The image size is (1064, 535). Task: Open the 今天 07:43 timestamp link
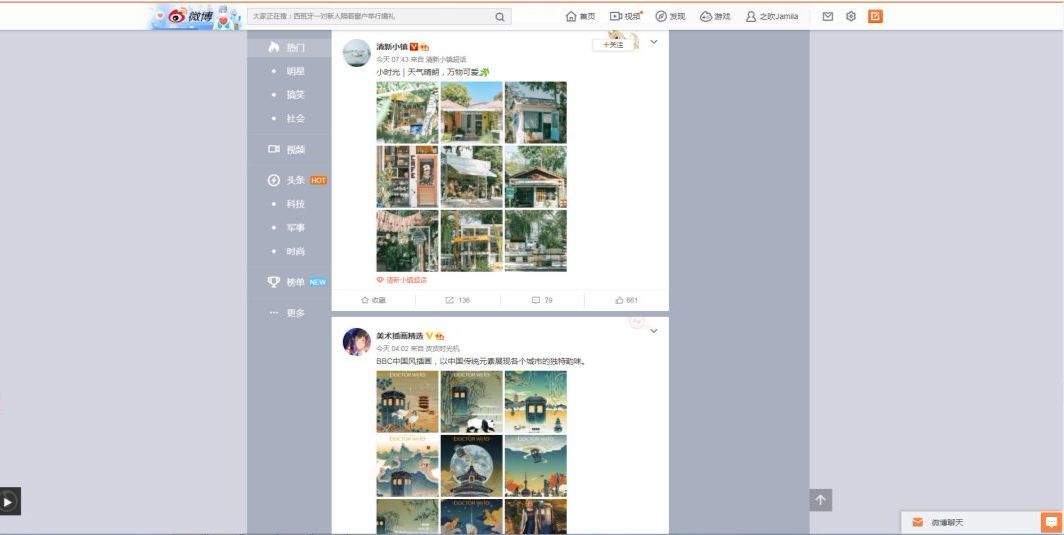[x=392, y=60]
